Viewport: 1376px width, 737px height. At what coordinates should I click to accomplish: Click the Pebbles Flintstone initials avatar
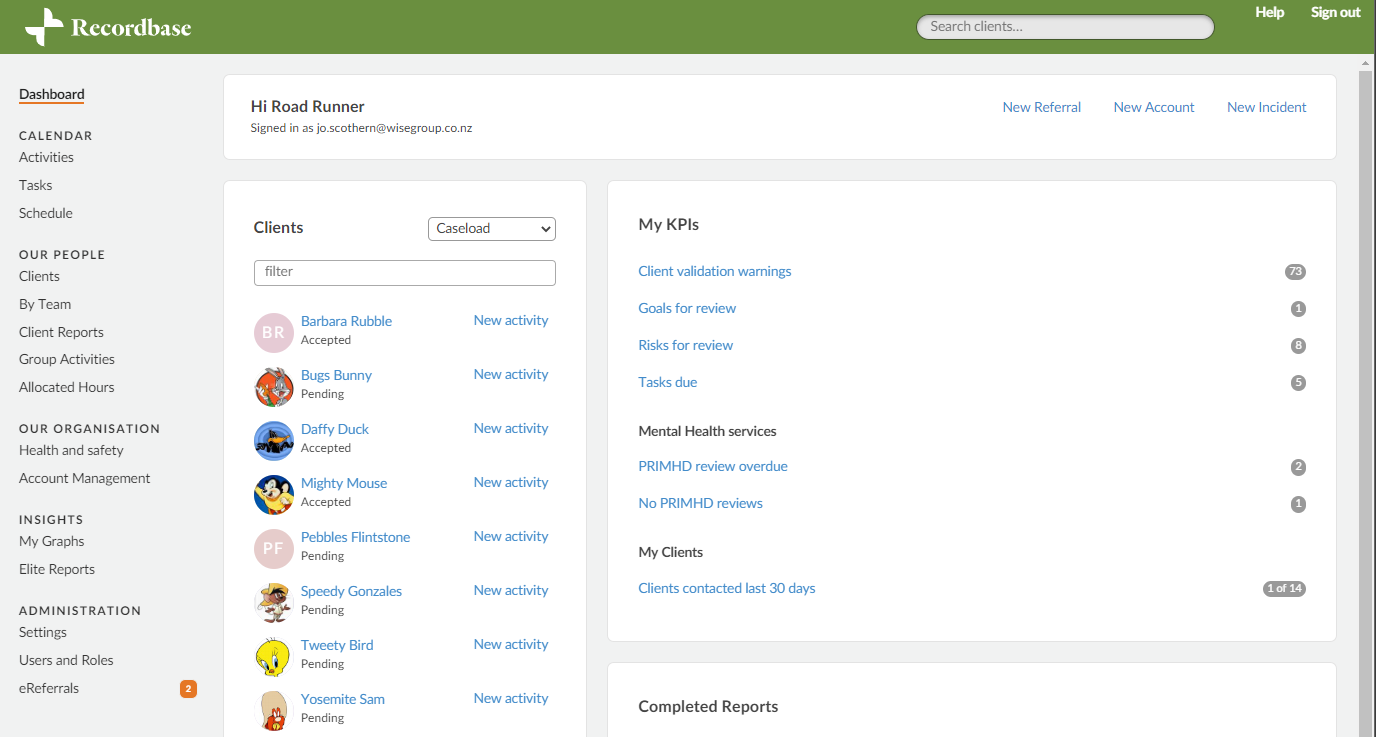[273, 549]
